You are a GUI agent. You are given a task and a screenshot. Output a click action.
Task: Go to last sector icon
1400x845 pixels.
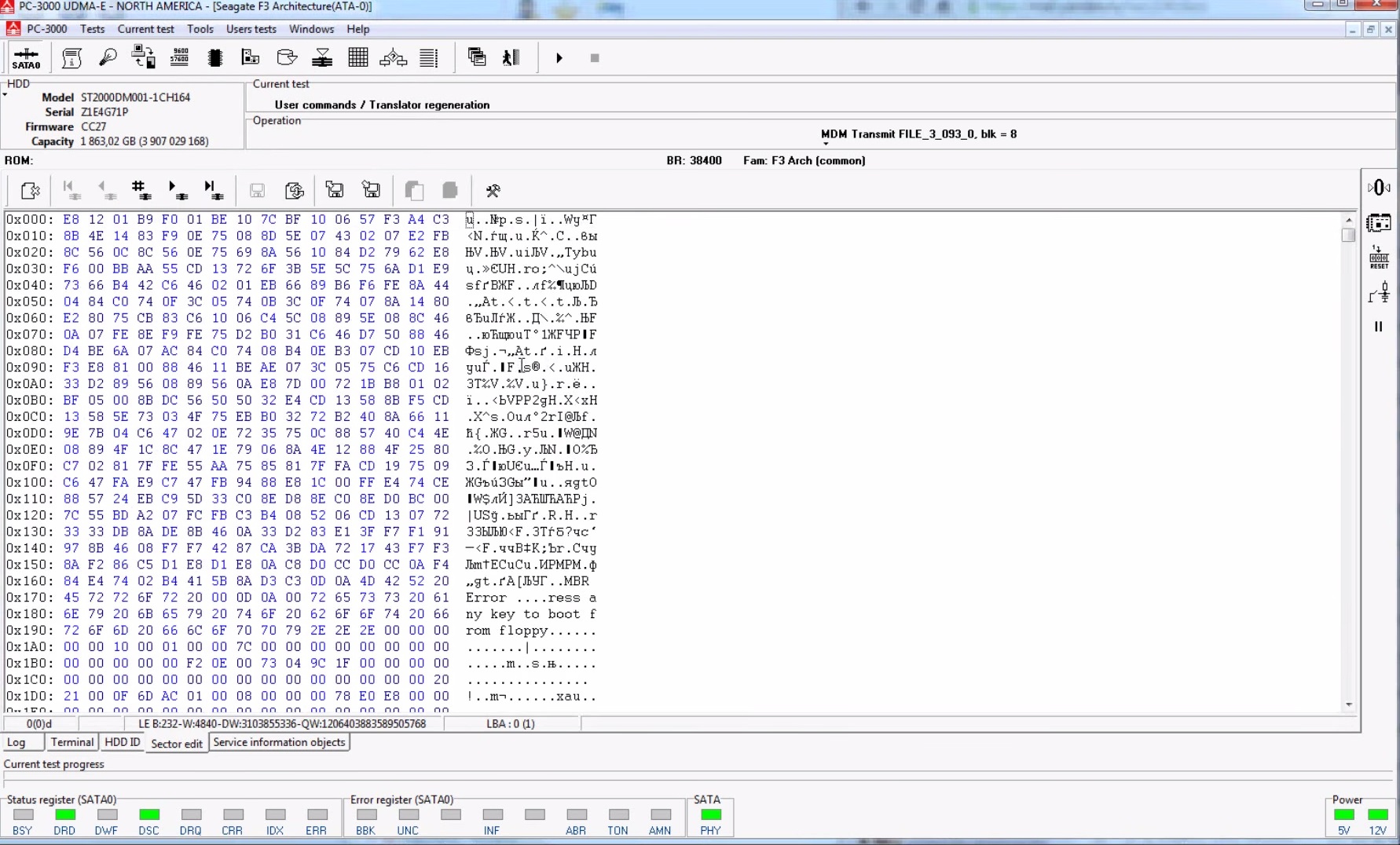(213, 190)
